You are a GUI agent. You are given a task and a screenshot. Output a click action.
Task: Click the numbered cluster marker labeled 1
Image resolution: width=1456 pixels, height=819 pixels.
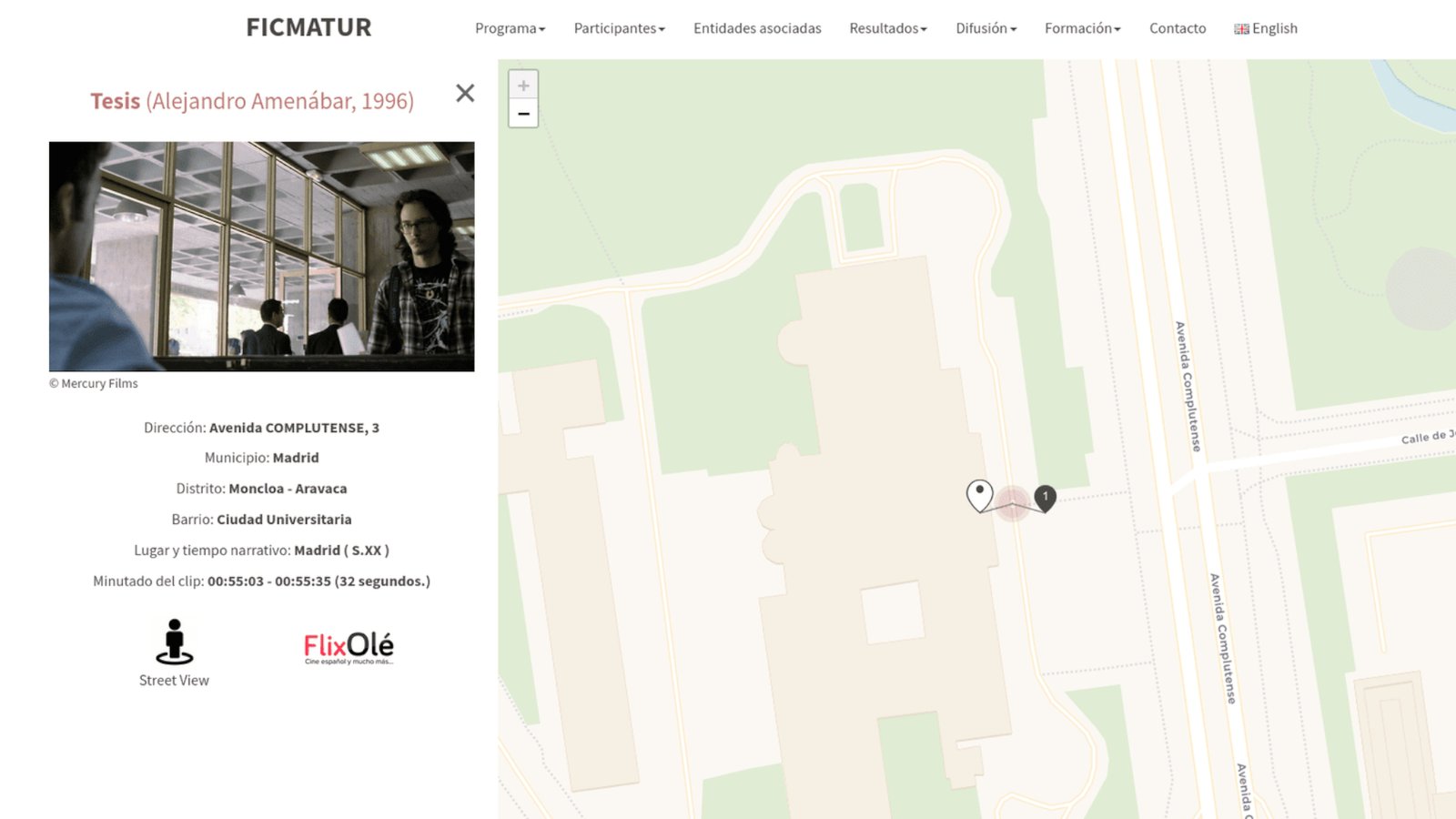1043,497
